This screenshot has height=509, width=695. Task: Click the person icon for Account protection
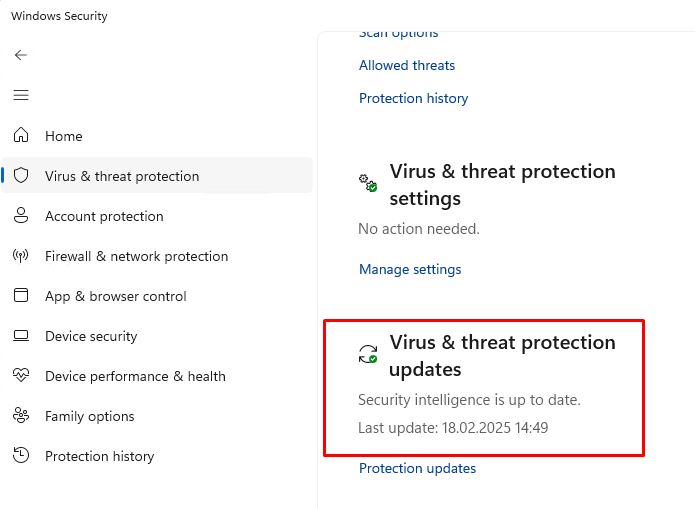[x=21, y=215]
